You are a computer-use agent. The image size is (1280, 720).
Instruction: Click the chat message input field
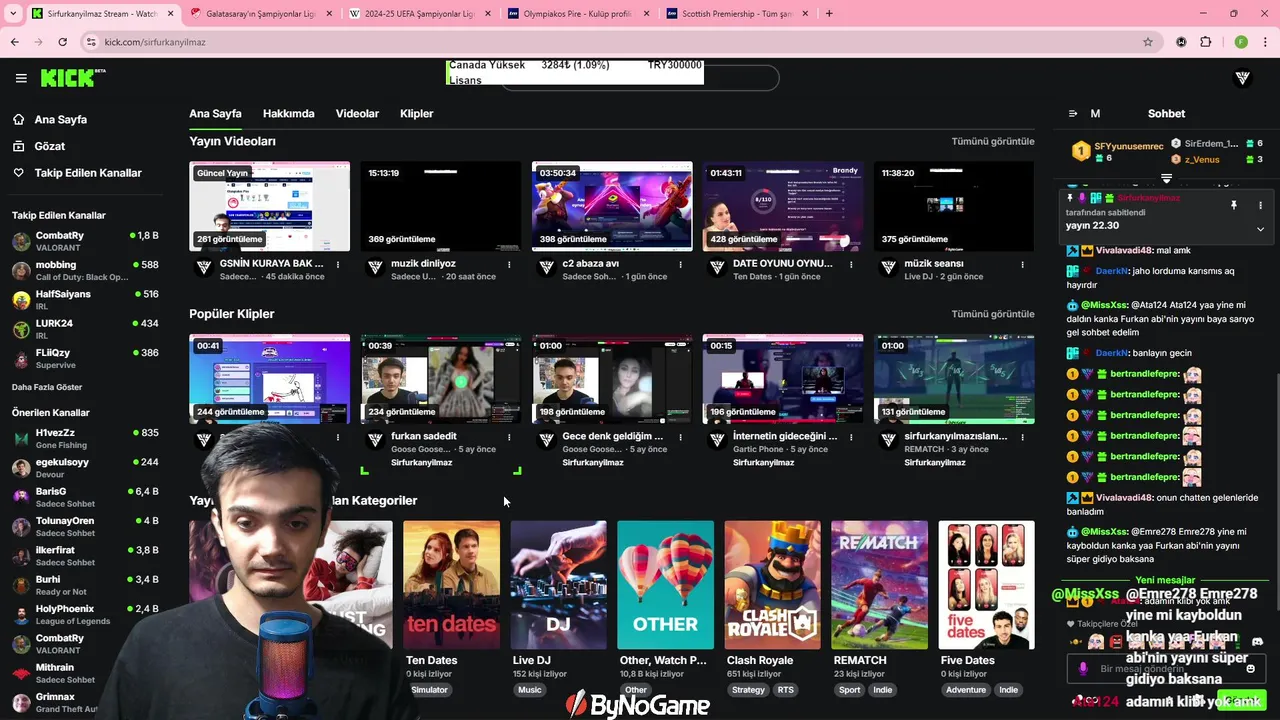click(1166, 668)
